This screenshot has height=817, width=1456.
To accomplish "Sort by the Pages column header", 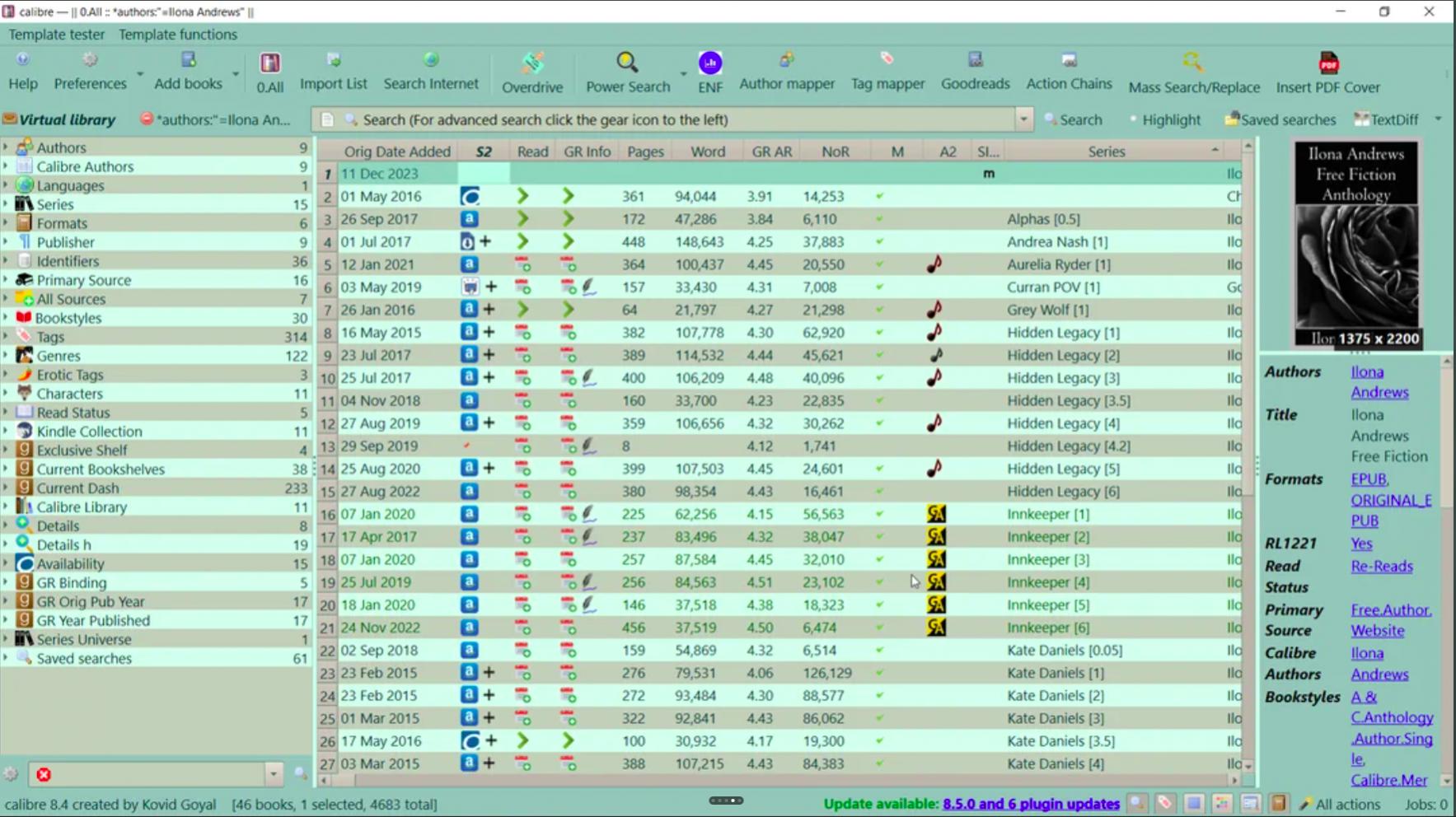I will click(645, 152).
